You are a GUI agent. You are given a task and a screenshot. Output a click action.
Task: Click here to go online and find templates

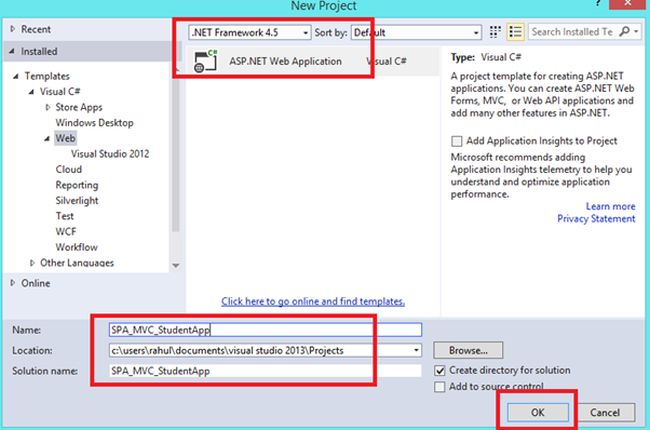[x=313, y=301]
